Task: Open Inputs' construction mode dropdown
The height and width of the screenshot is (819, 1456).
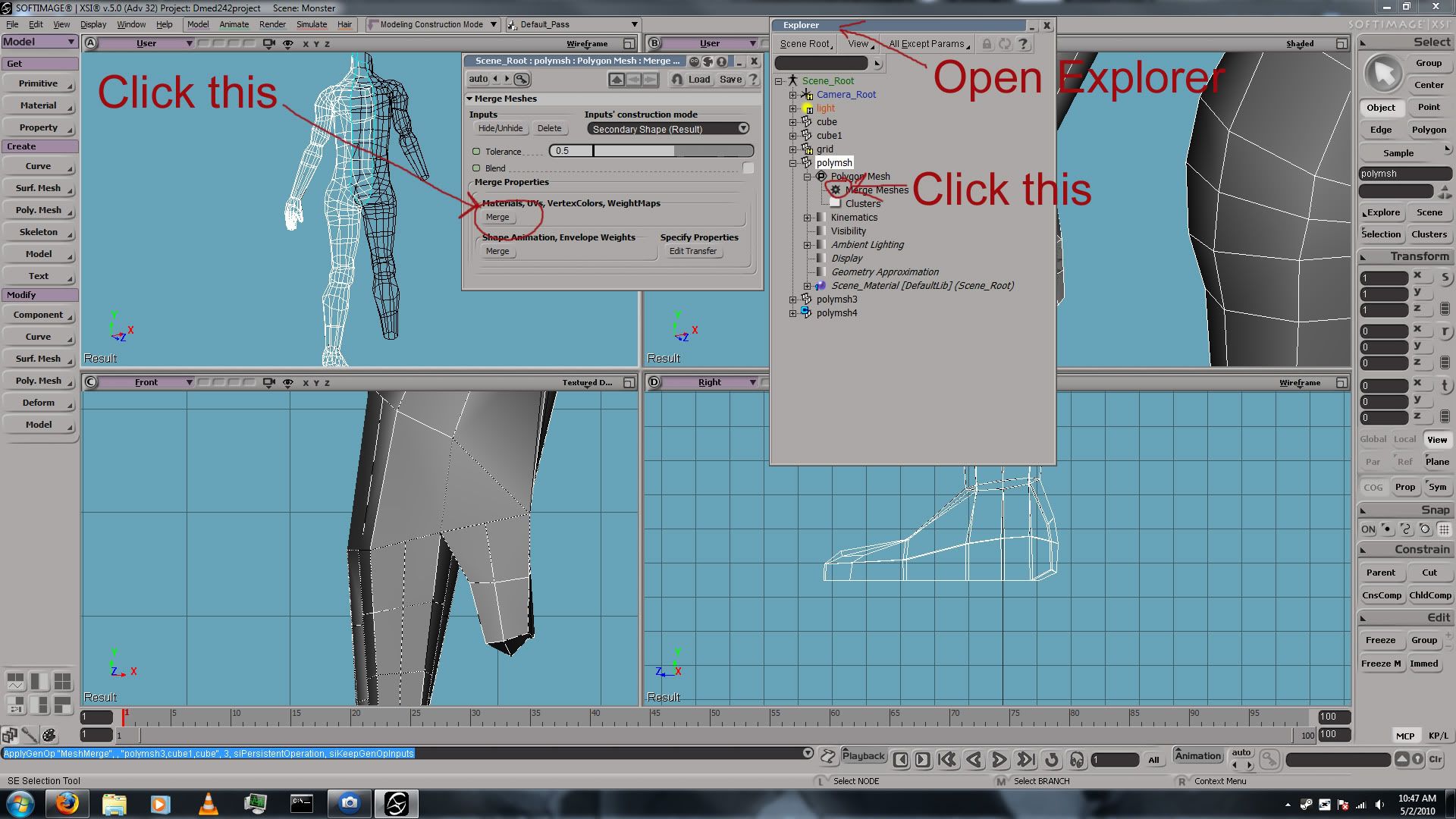Action: pyautogui.click(x=669, y=129)
